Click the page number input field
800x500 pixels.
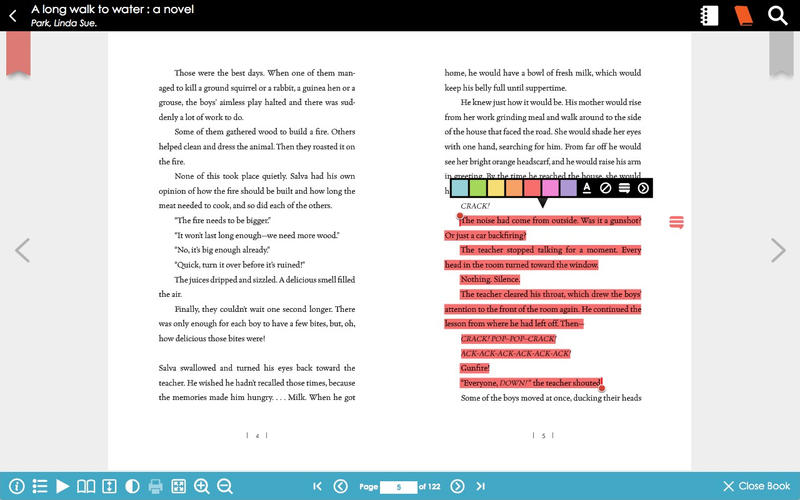[398, 487]
